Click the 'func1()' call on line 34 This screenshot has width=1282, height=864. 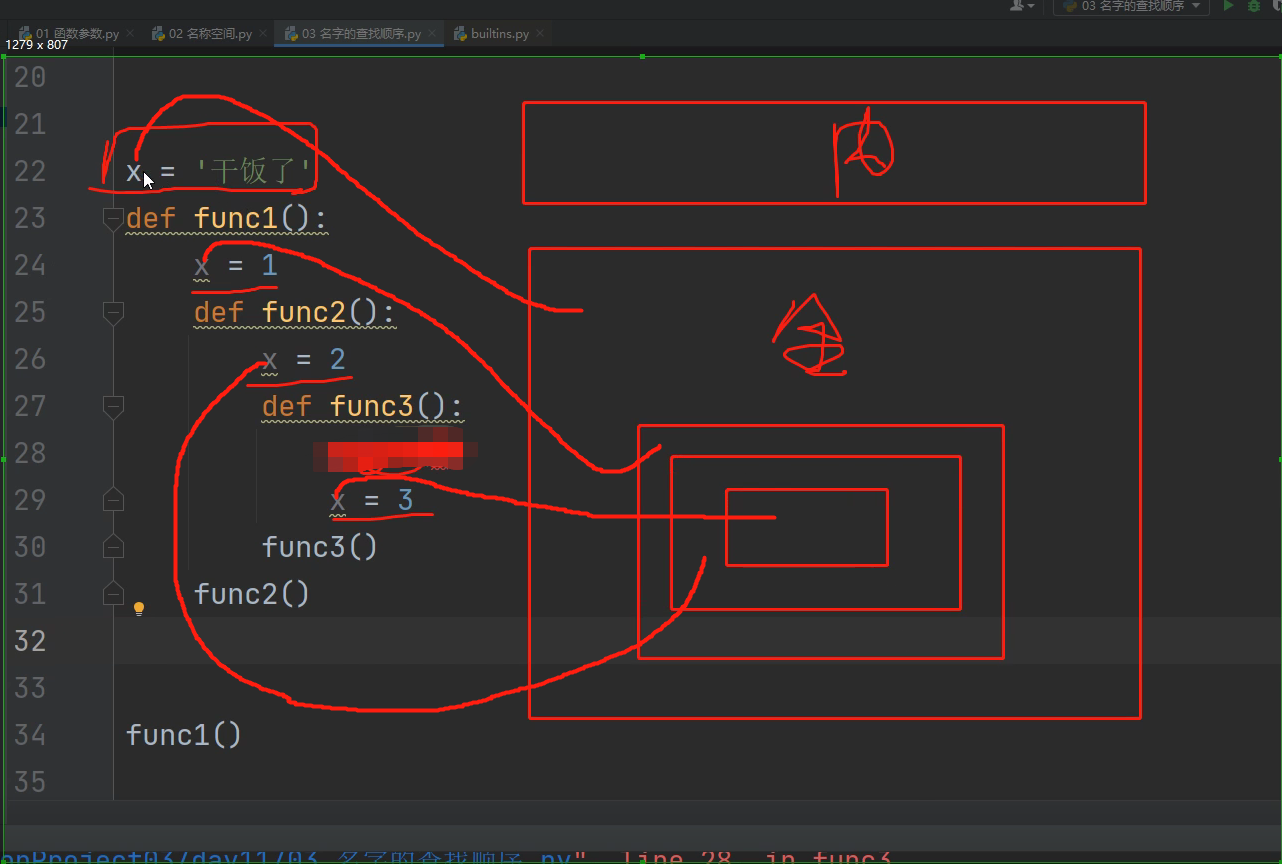click(184, 735)
